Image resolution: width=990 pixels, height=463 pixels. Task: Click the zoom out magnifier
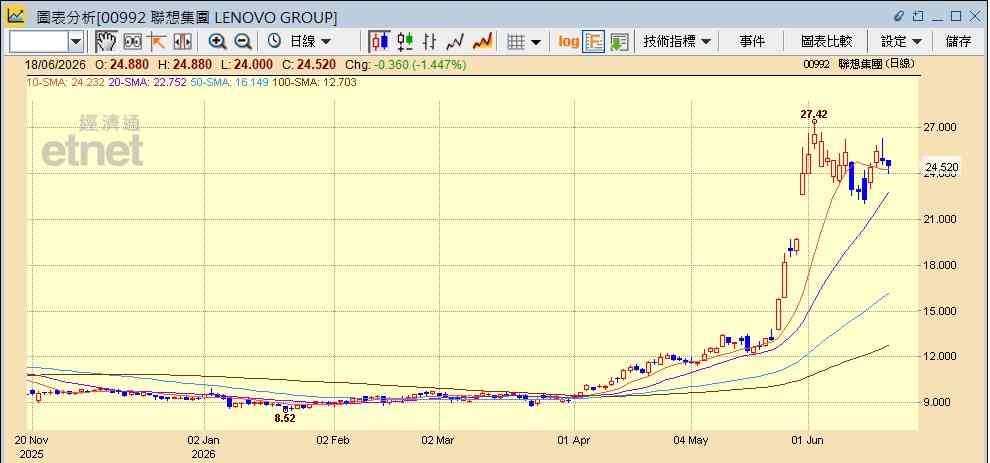[x=243, y=42]
